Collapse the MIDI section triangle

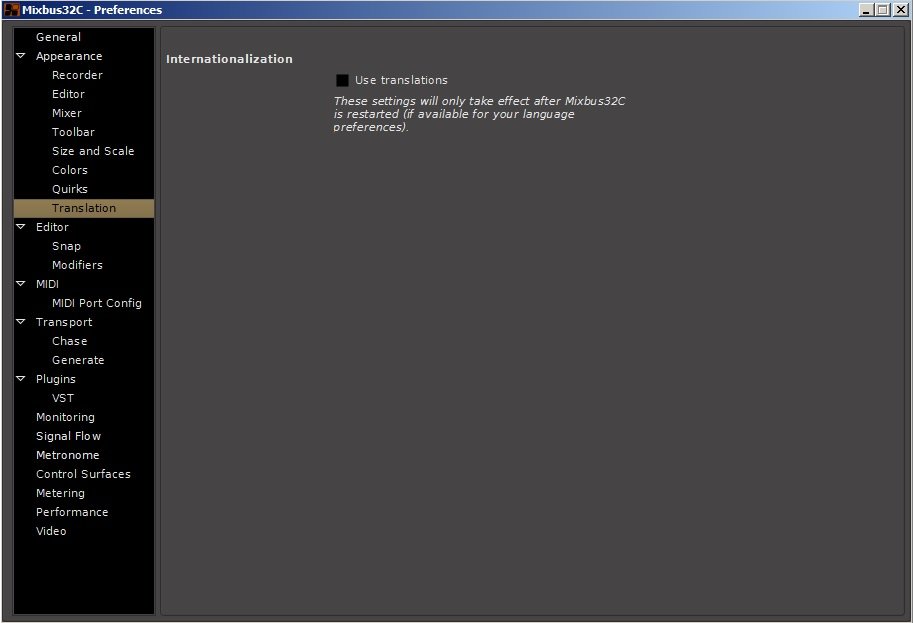21,284
